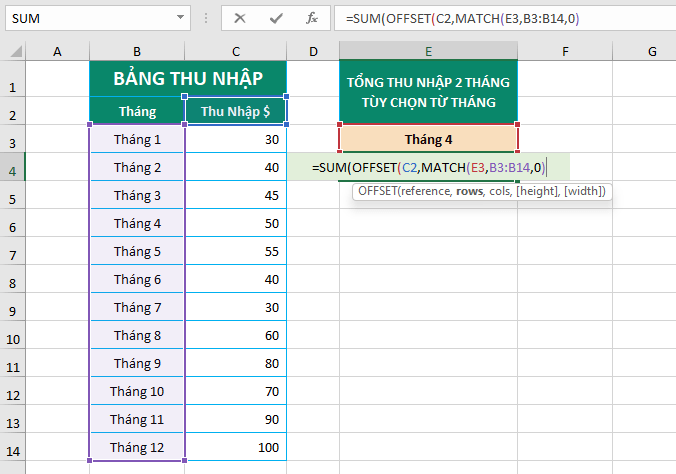
Task: Select cell 'Tháng 2' in column B
Action: coord(137,167)
